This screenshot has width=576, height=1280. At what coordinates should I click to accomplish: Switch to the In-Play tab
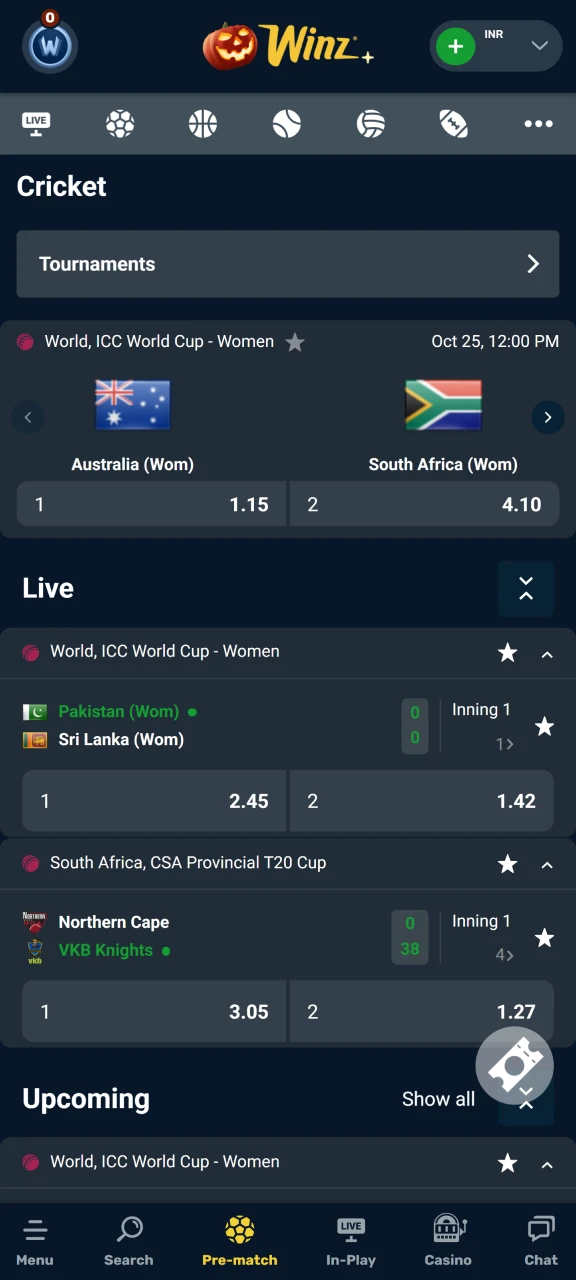(x=351, y=1240)
